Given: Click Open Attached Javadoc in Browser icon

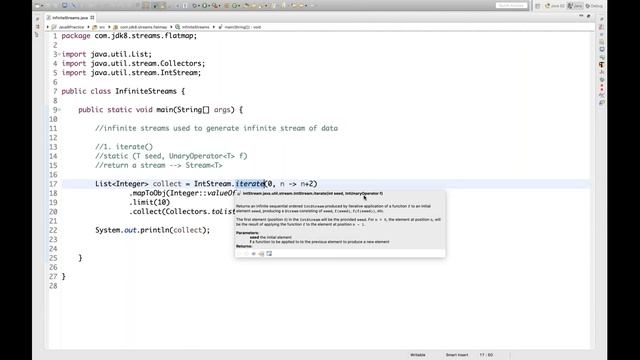Looking at the screenshot, I should tap(269, 253).
